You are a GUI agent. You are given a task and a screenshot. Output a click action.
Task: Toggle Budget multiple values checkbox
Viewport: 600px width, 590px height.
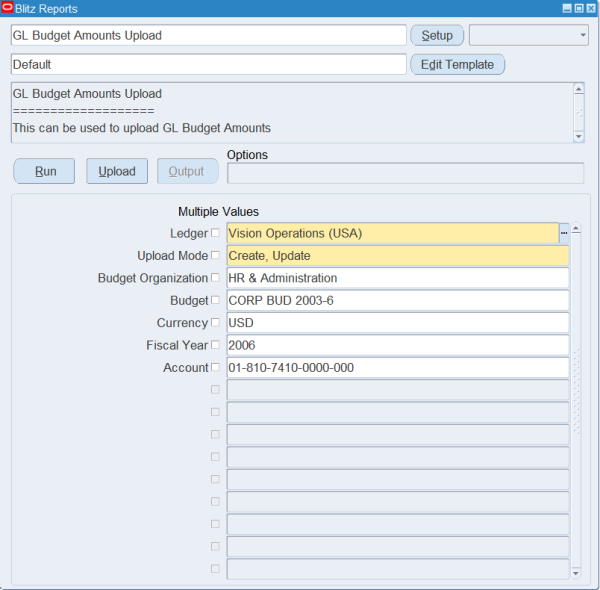[215, 300]
